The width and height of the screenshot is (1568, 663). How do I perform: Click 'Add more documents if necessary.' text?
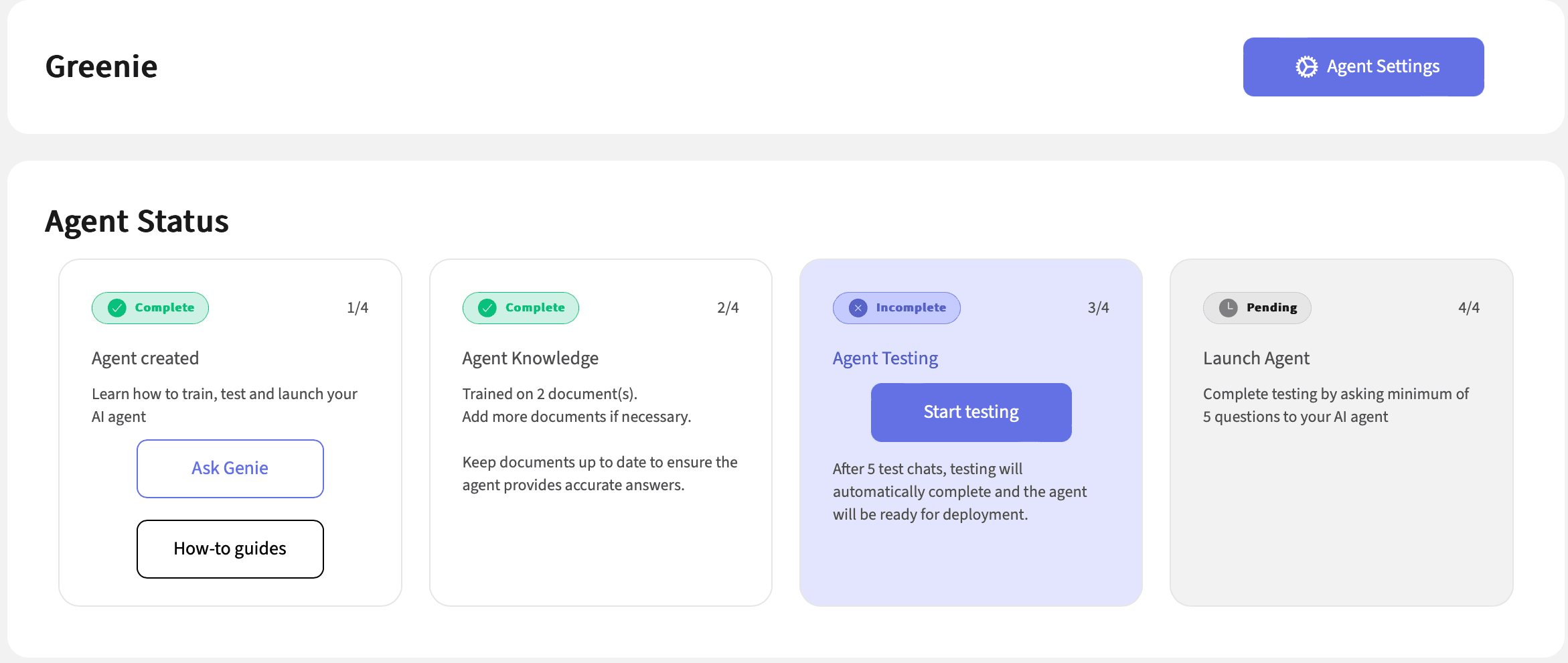coord(576,417)
